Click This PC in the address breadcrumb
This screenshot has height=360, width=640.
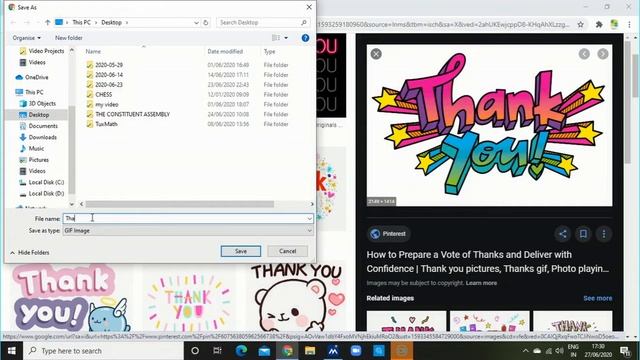pos(81,22)
